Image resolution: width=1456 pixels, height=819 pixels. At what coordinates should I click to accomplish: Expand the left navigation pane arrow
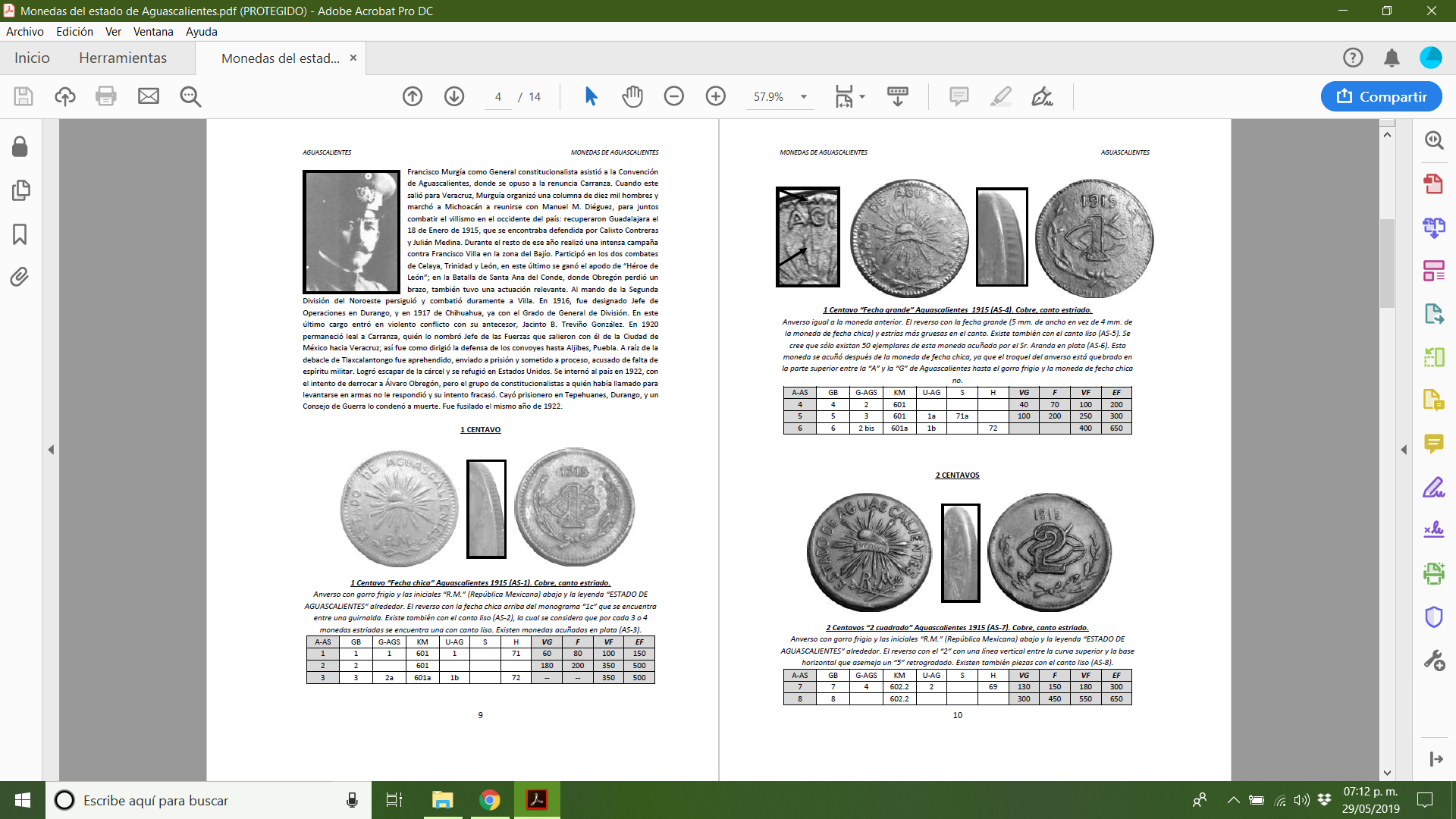pyautogui.click(x=51, y=450)
